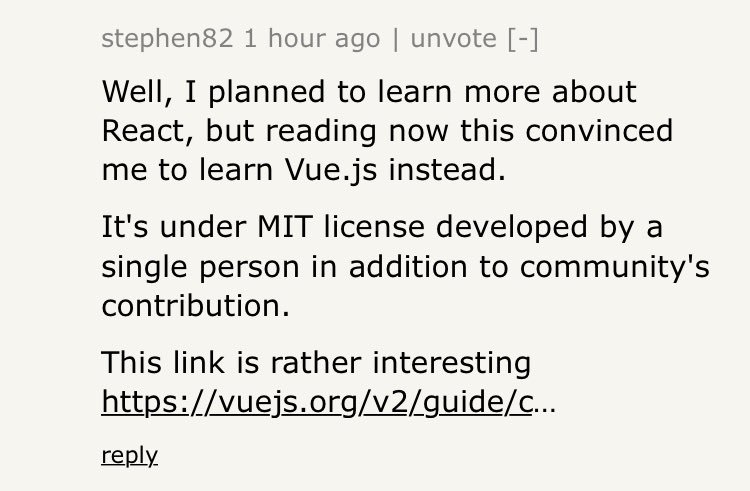Image resolution: width=750 pixels, height=491 pixels.
Task: Click the word "convinced"
Action: [x=597, y=131]
